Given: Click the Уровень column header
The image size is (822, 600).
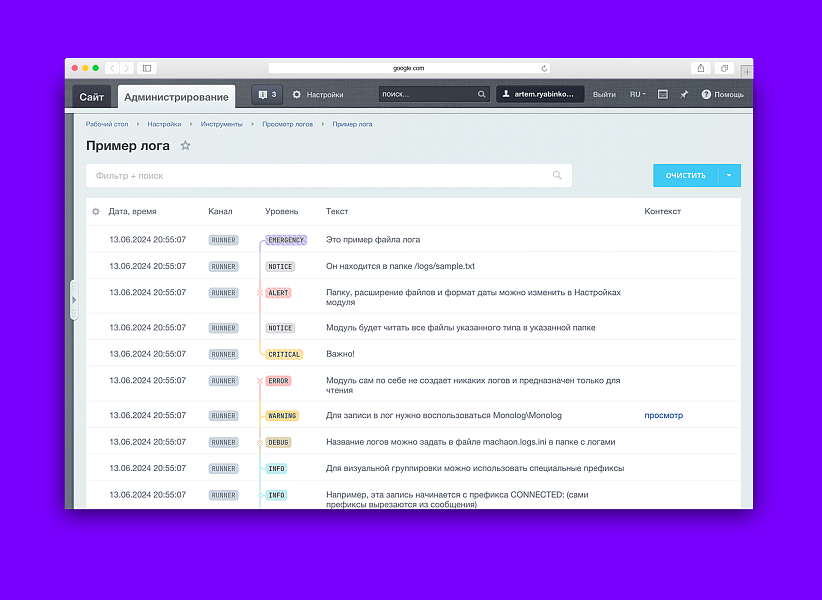Looking at the screenshot, I should coord(282,212).
